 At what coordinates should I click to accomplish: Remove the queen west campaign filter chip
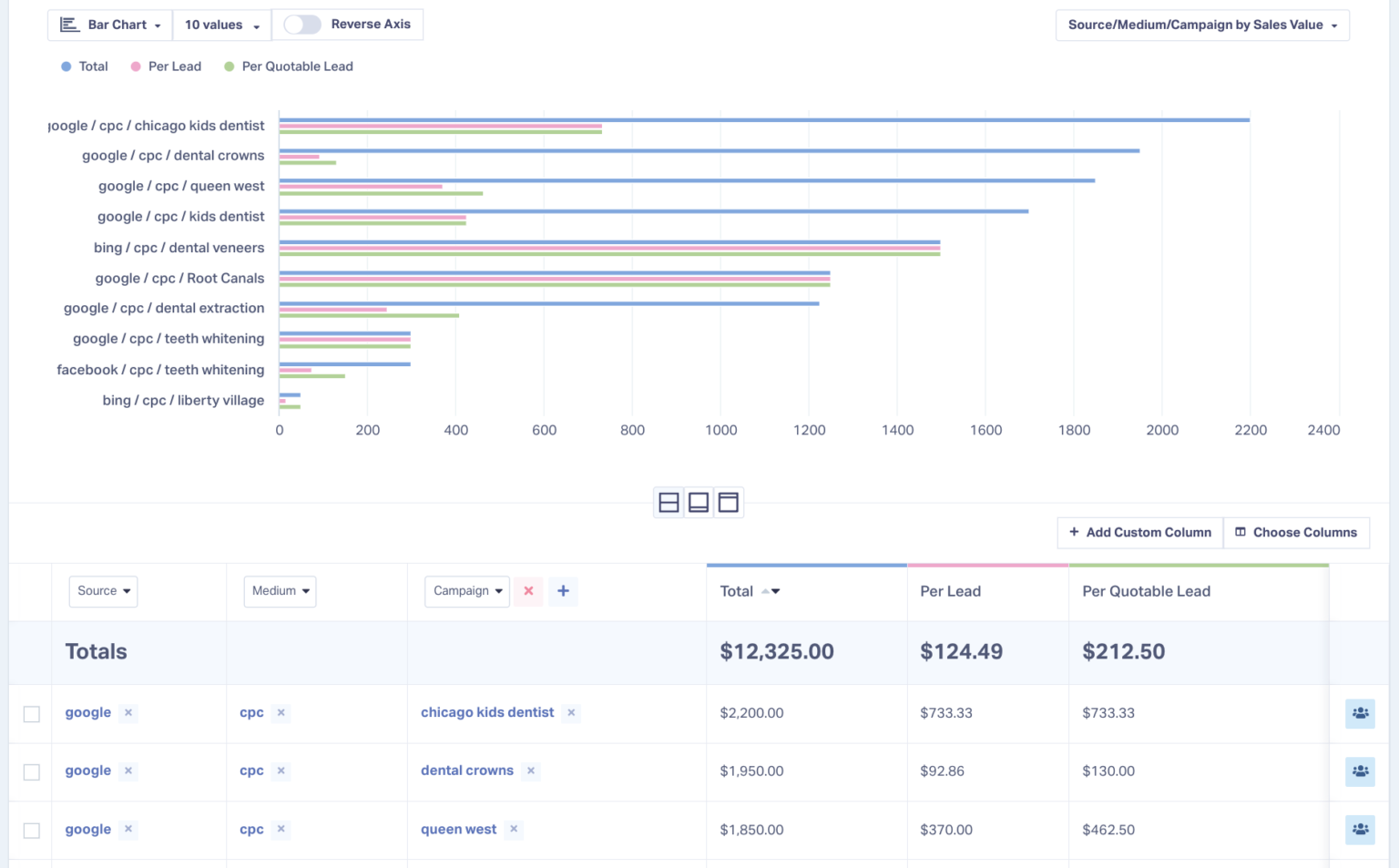(x=513, y=829)
